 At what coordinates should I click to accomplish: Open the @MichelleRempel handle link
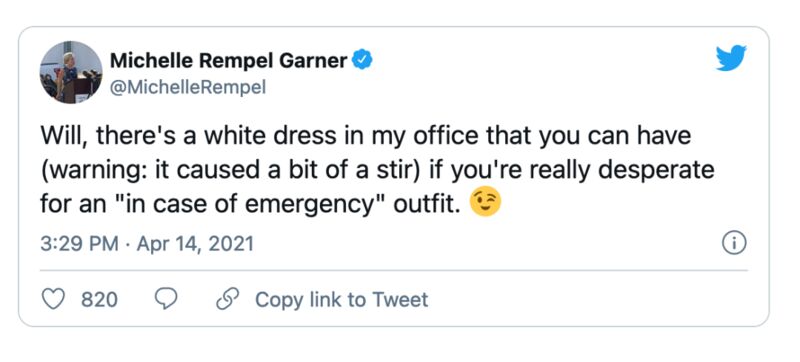click(188, 88)
